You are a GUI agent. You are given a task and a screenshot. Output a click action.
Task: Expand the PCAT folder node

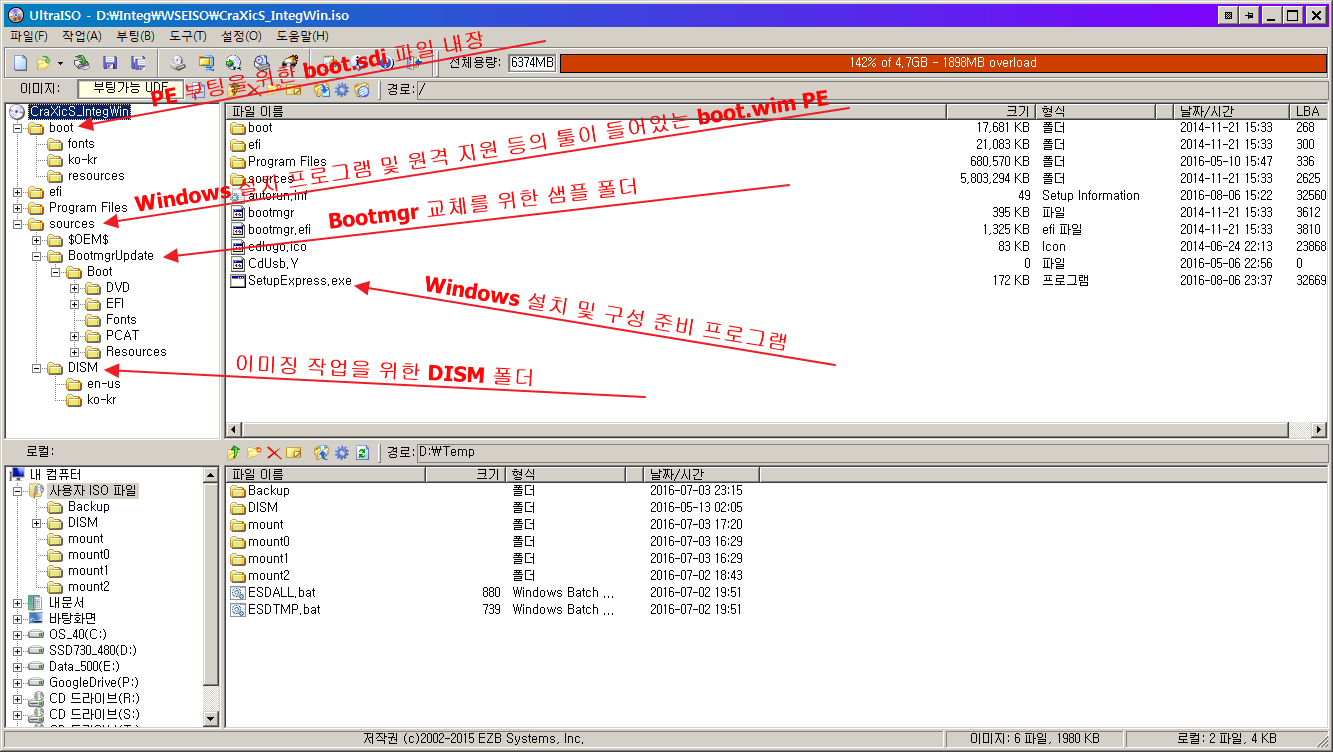click(75, 336)
